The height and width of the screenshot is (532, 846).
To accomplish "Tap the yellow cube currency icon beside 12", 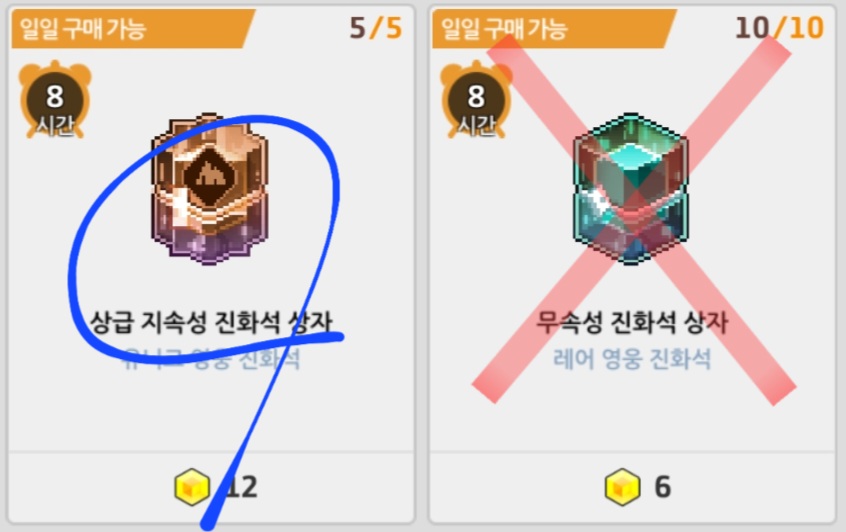I will [x=192, y=487].
